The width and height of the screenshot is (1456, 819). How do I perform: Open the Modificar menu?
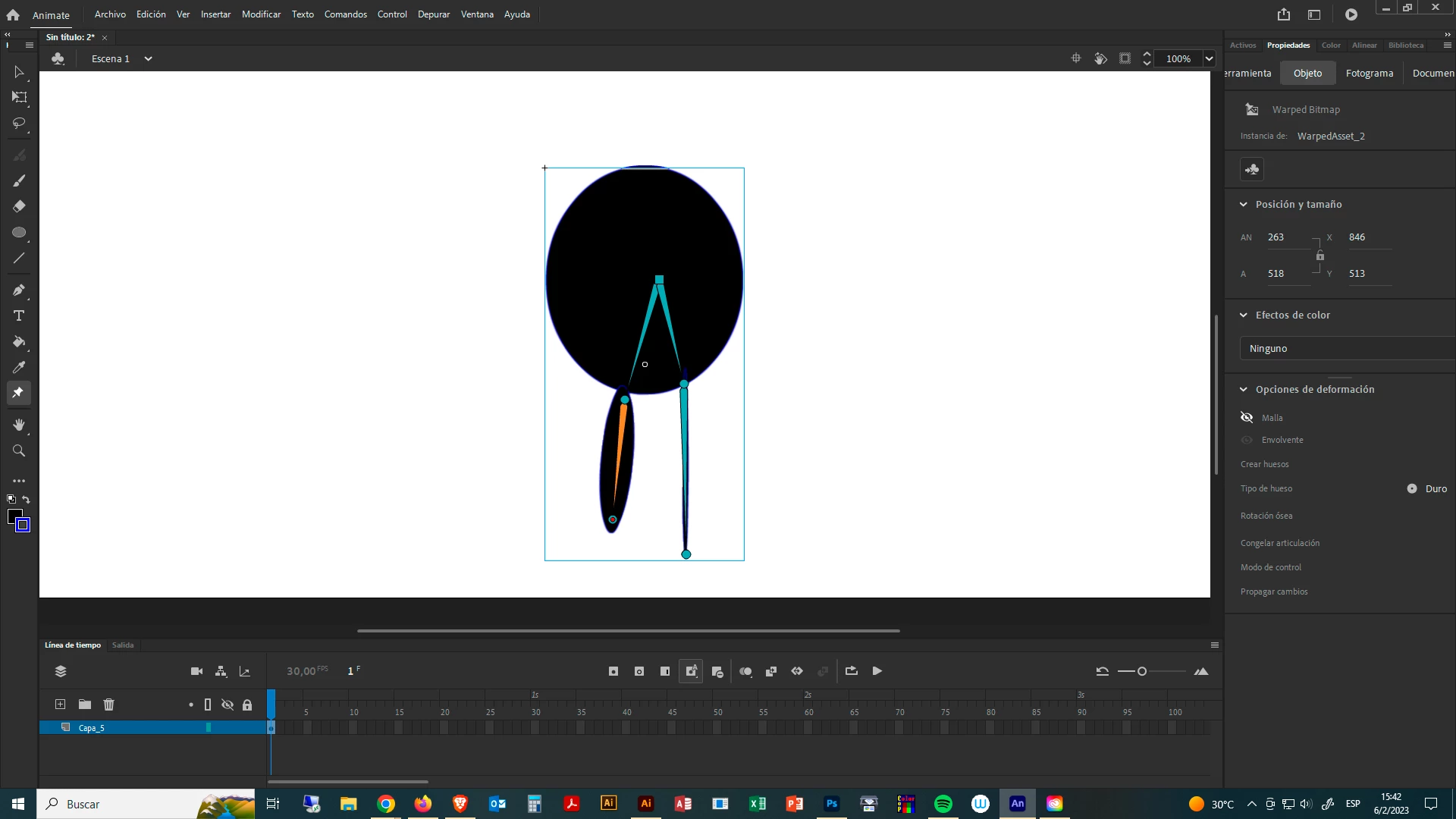pyautogui.click(x=261, y=14)
